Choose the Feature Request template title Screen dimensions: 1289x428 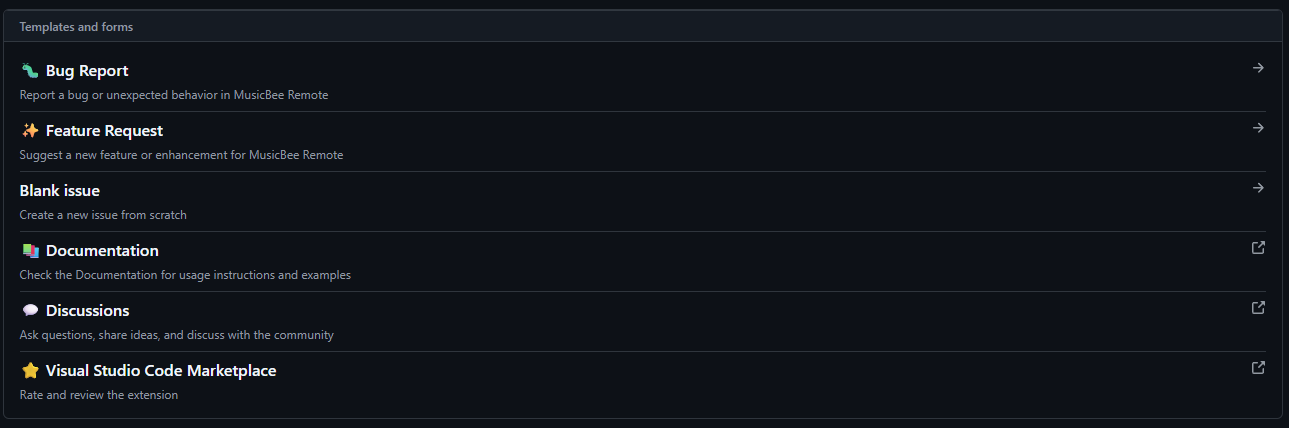point(104,131)
